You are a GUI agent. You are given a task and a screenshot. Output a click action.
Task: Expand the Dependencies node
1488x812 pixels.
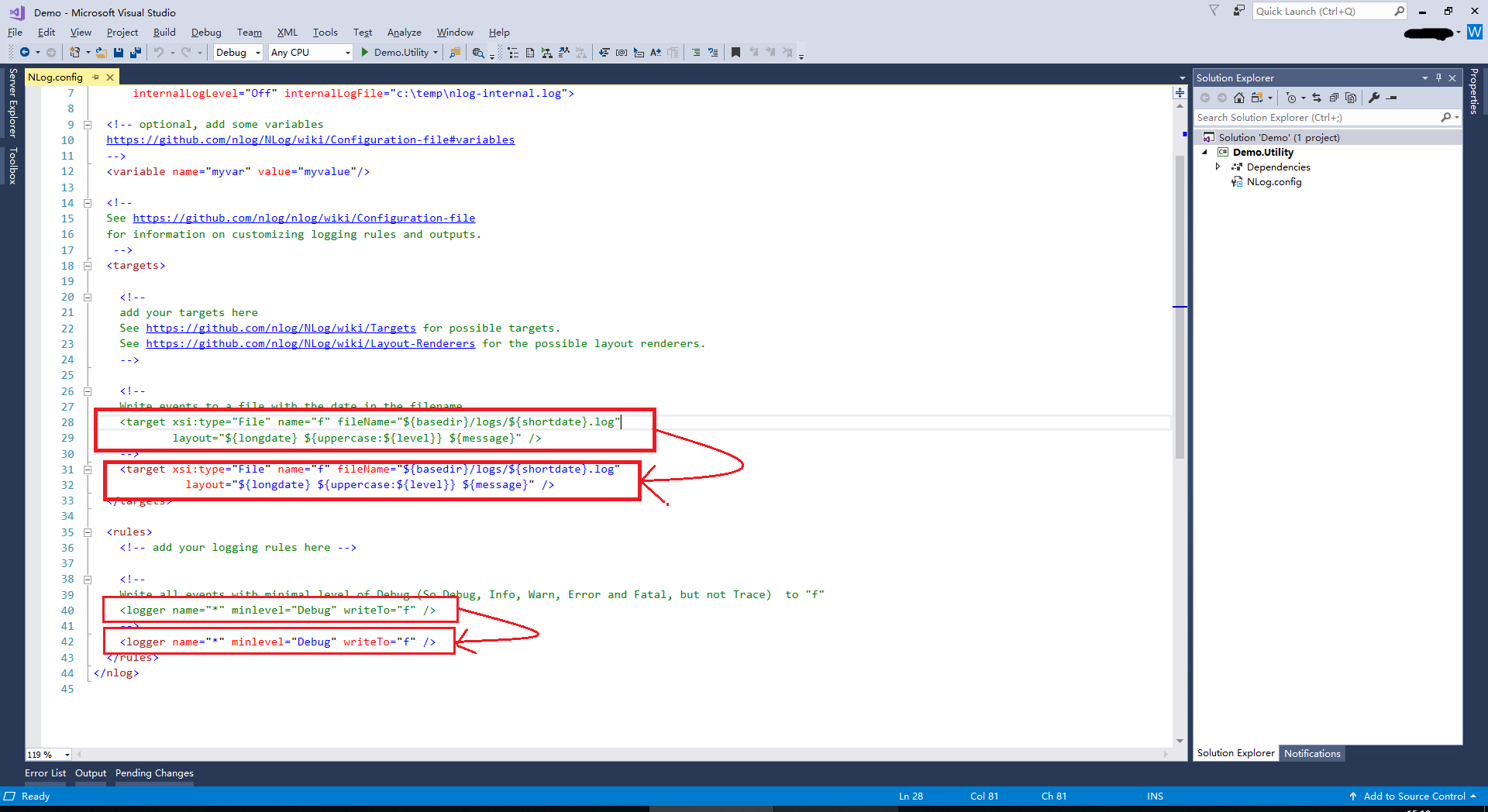tap(1218, 167)
